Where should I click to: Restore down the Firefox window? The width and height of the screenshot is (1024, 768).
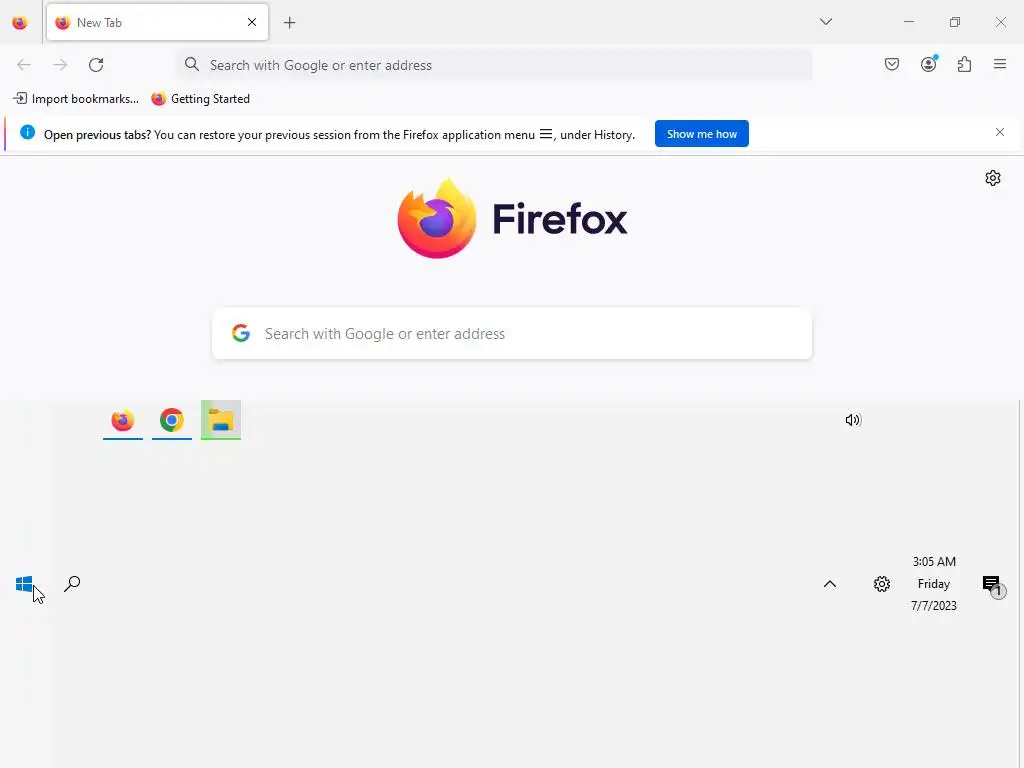(x=954, y=22)
